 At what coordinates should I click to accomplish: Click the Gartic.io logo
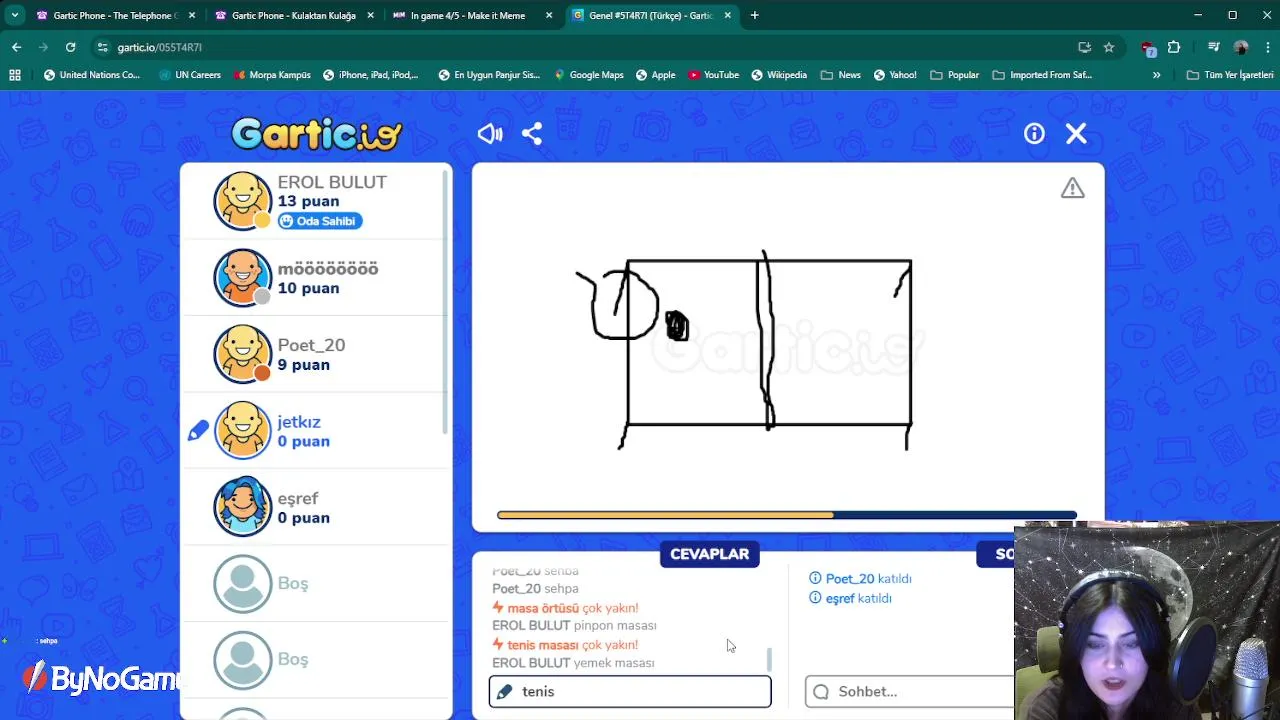click(x=316, y=133)
